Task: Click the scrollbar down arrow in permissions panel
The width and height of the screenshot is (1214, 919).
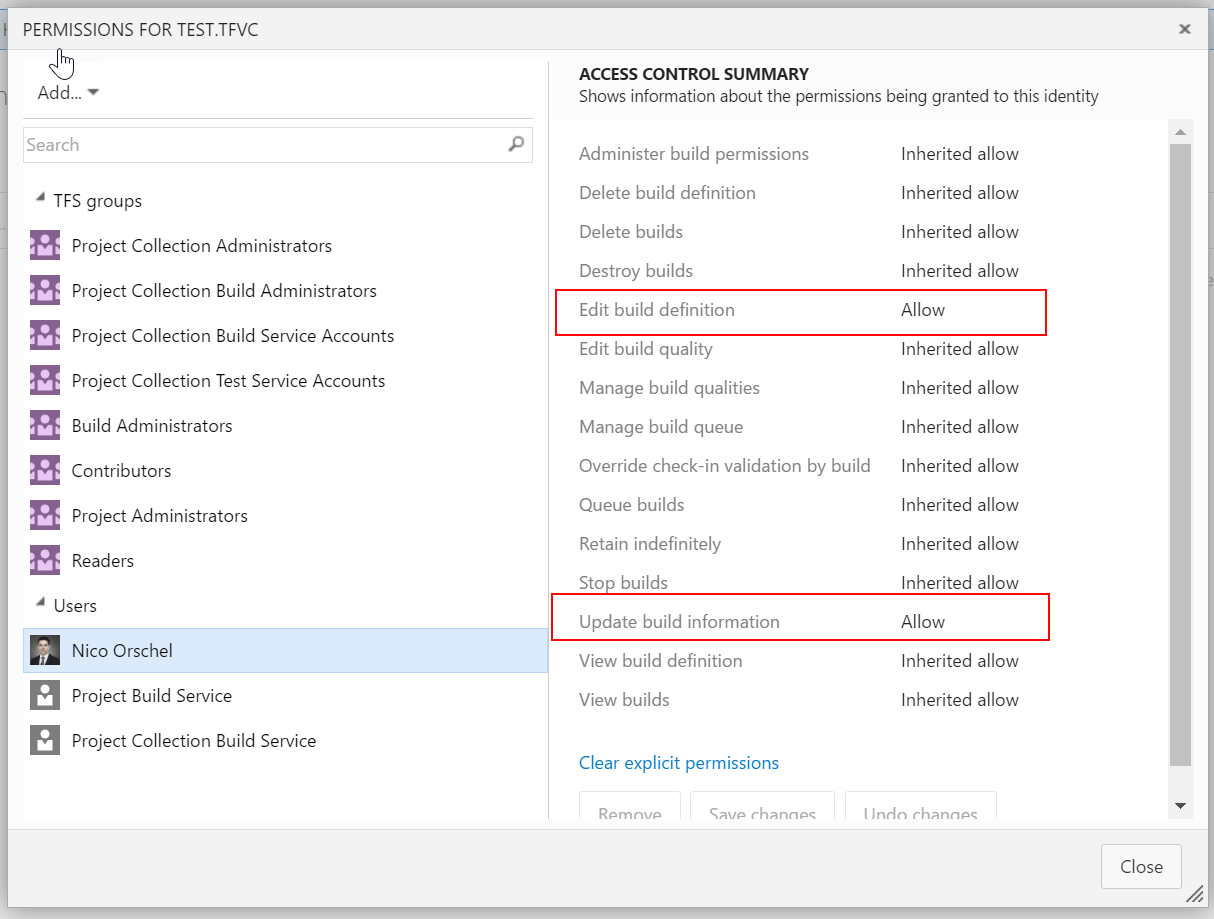Action: [1180, 806]
